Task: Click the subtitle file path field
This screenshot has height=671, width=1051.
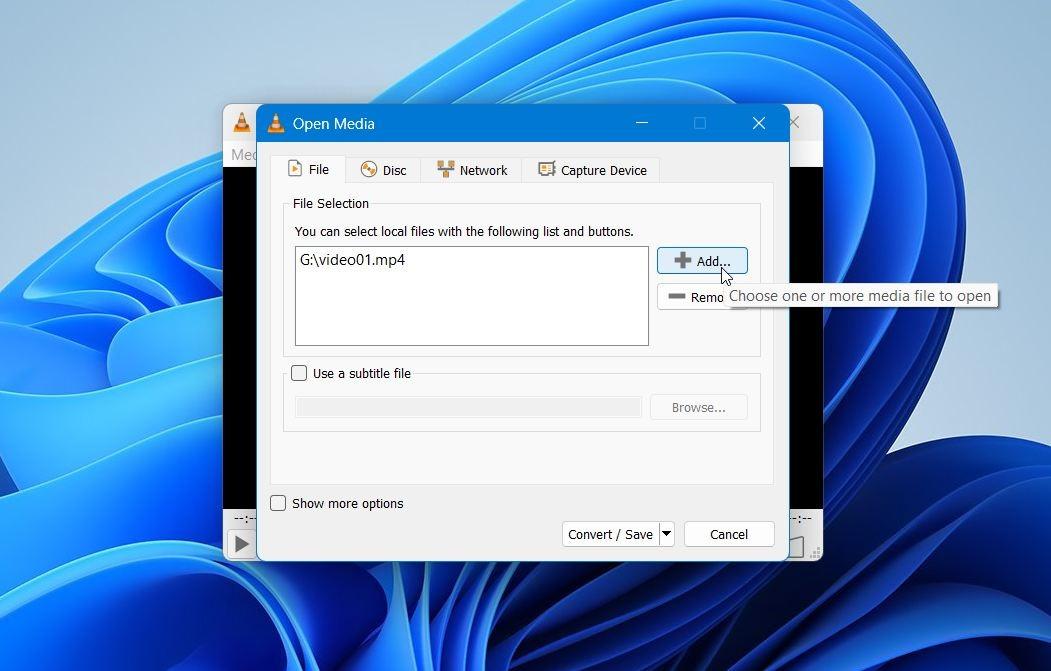Action: coord(468,407)
